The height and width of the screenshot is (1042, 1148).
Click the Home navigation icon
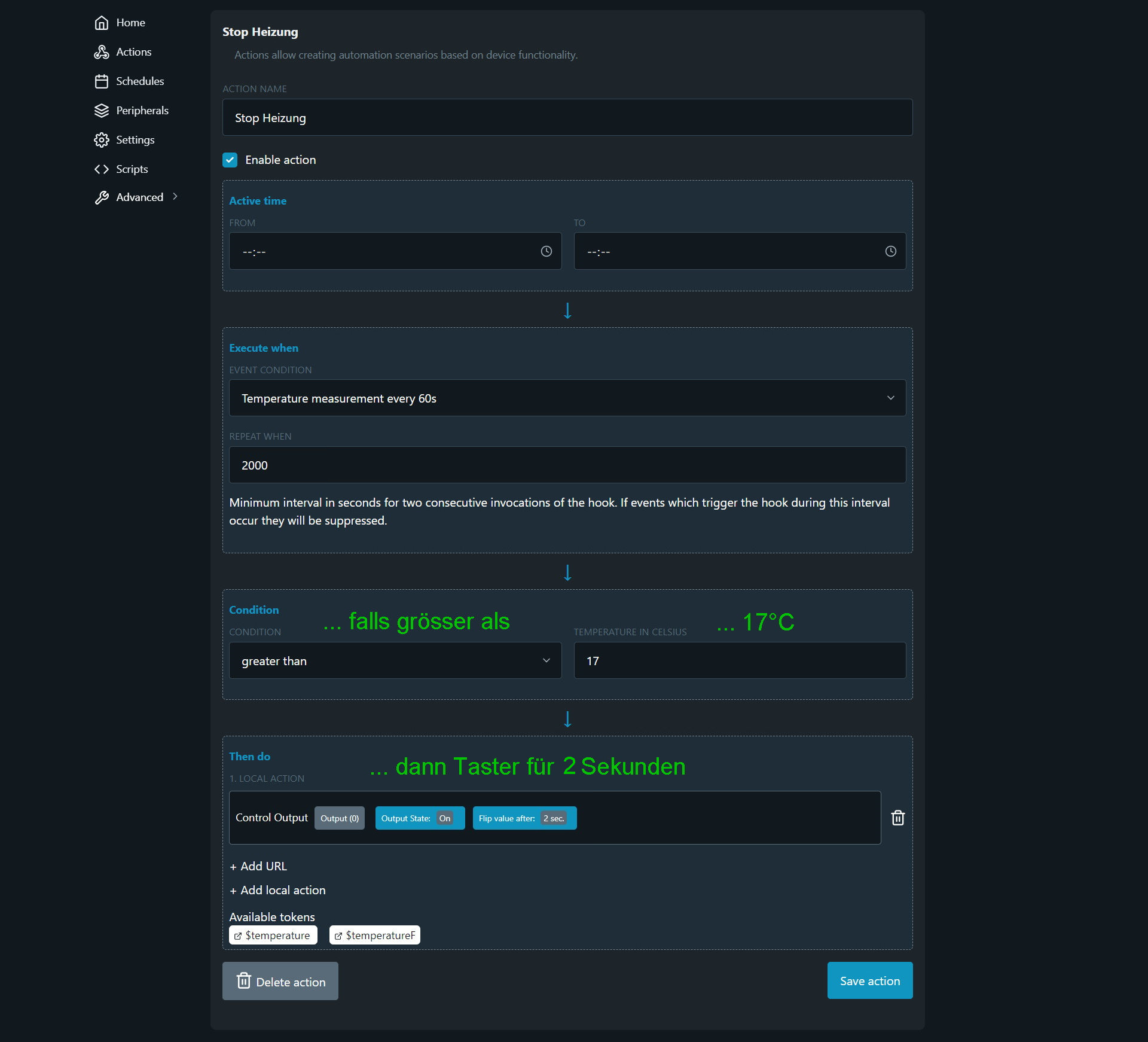[100, 22]
